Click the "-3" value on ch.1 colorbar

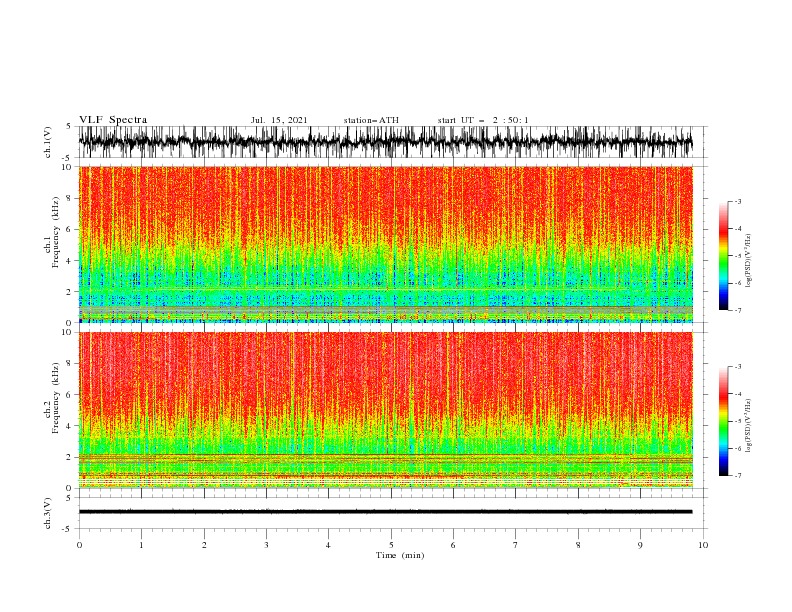click(x=737, y=201)
